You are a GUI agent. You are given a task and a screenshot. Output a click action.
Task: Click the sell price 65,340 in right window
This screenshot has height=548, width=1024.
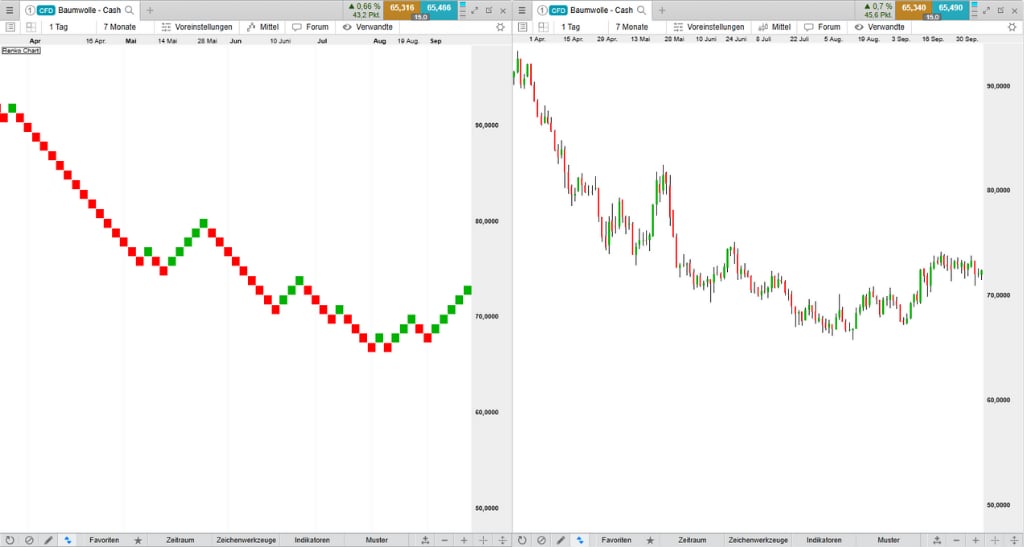click(914, 8)
